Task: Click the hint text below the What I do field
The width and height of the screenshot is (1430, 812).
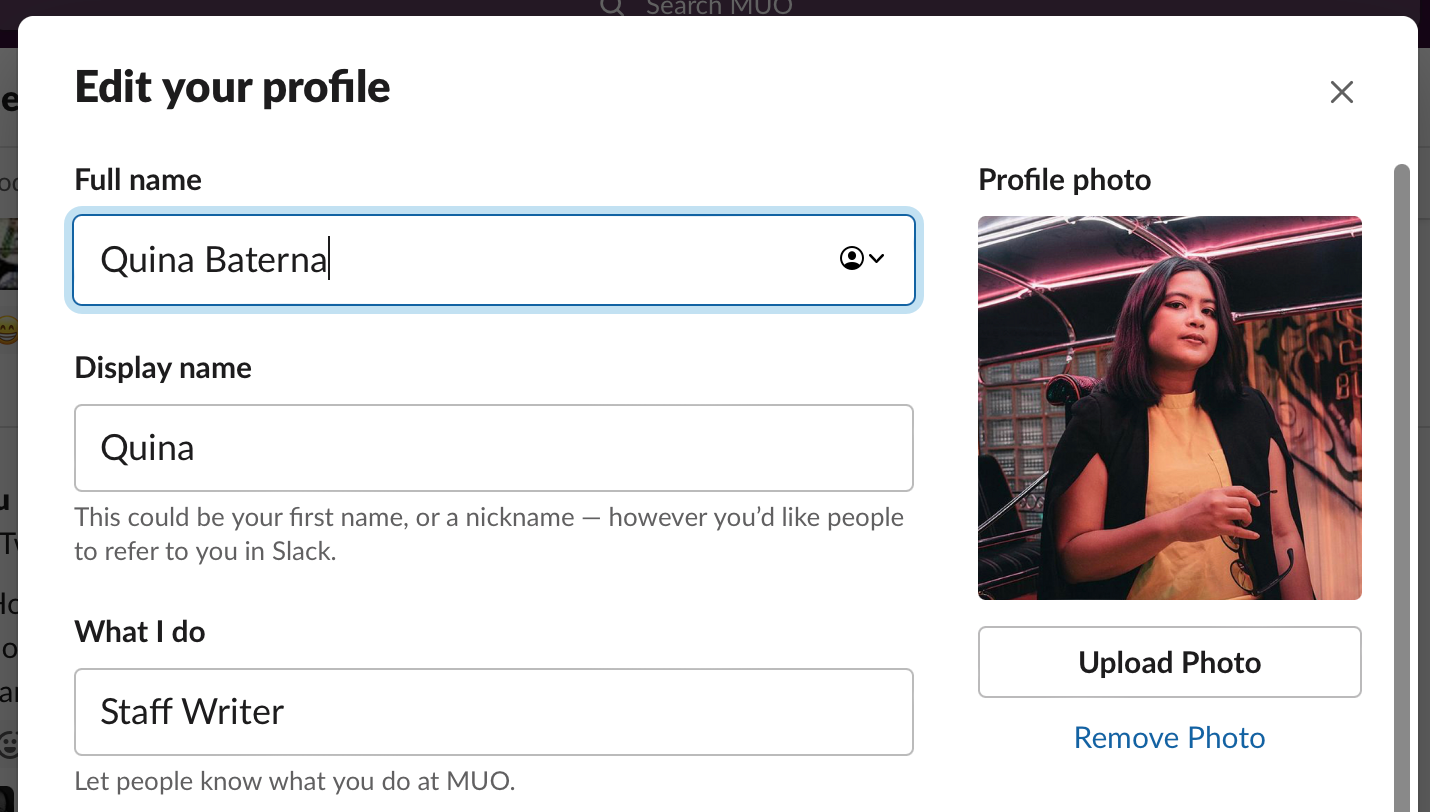Action: pyautogui.click(x=294, y=781)
